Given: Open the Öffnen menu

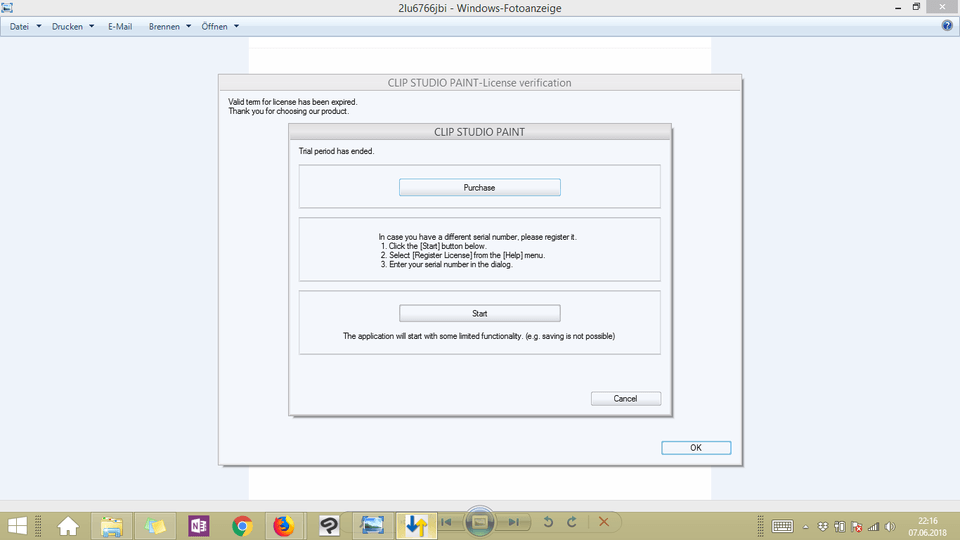Looking at the screenshot, I should pyautogui.click(x=220, y=27).
